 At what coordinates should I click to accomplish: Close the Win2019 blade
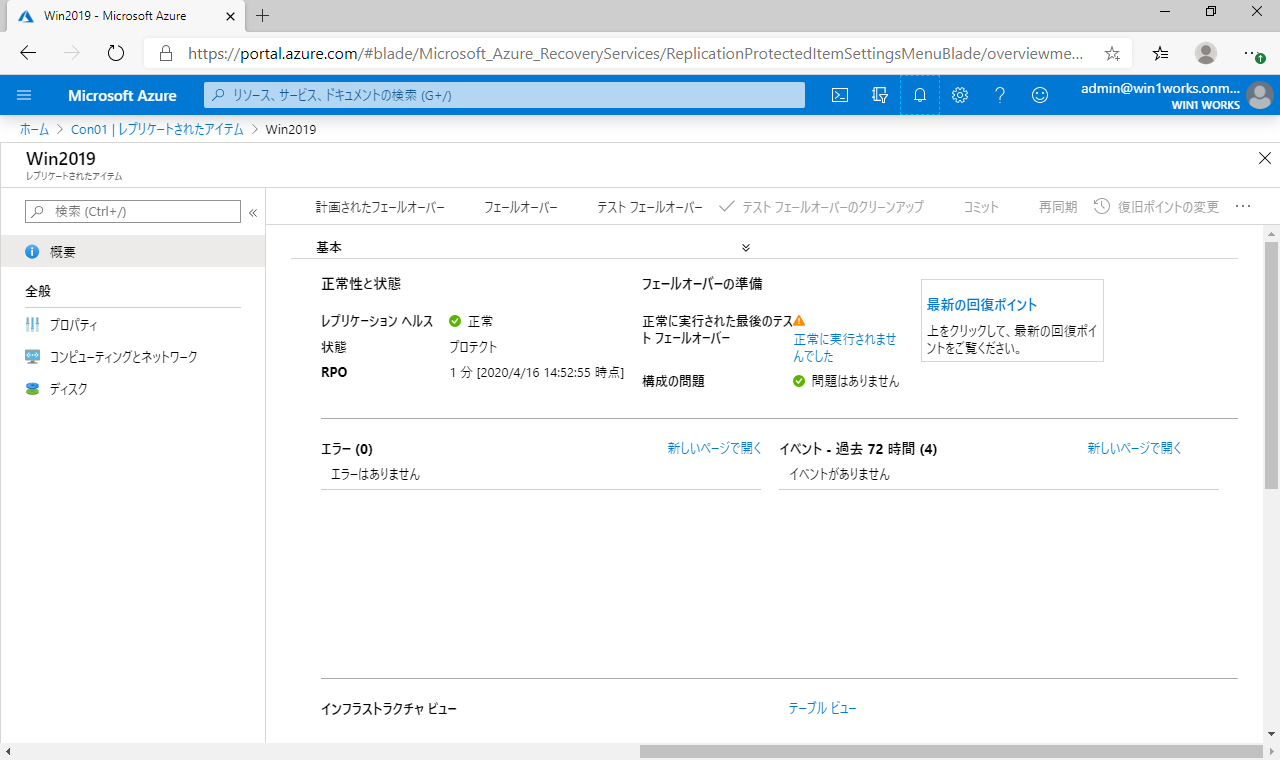point(1264,158)
